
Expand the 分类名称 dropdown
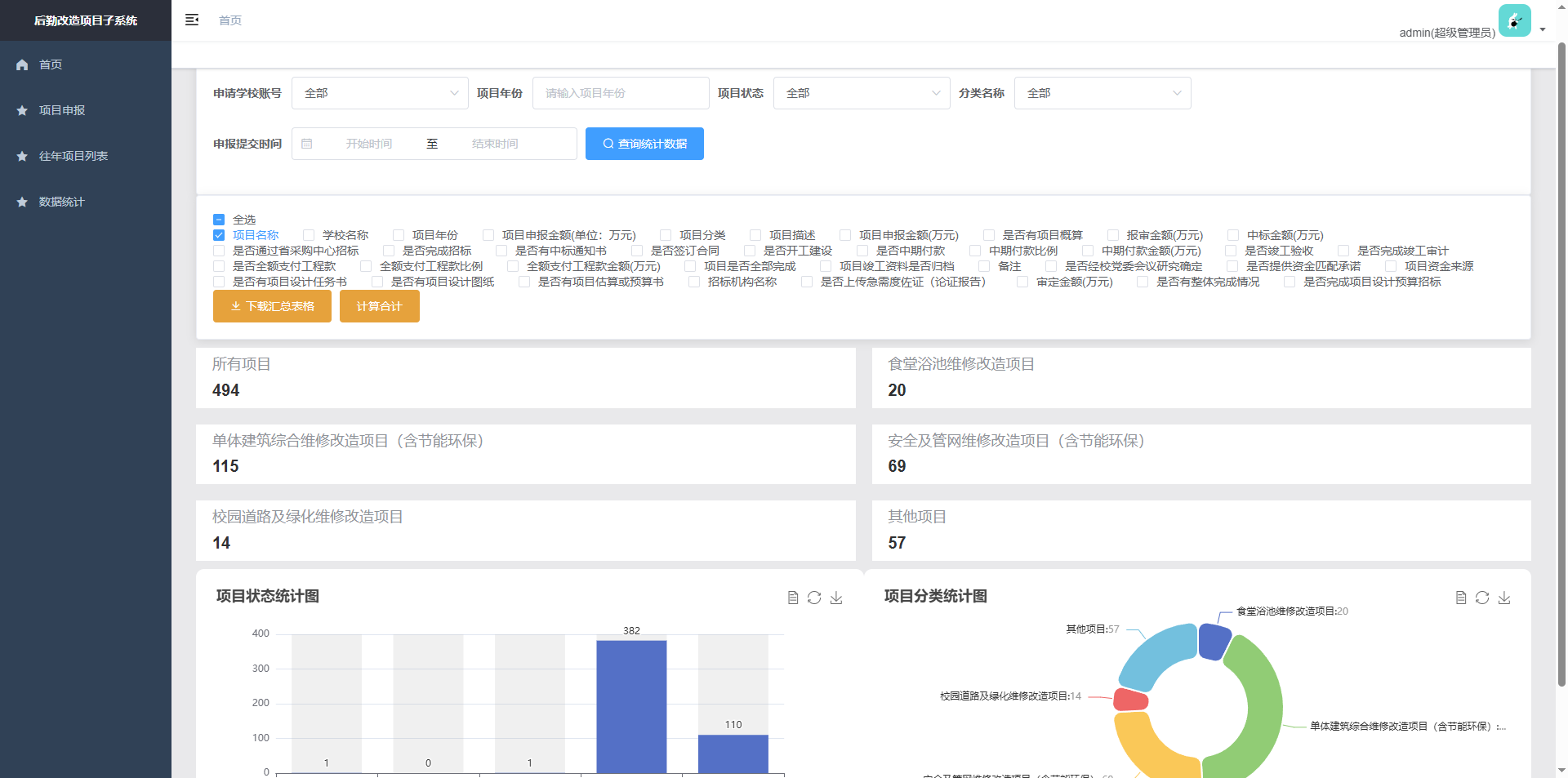(1102, 93)
